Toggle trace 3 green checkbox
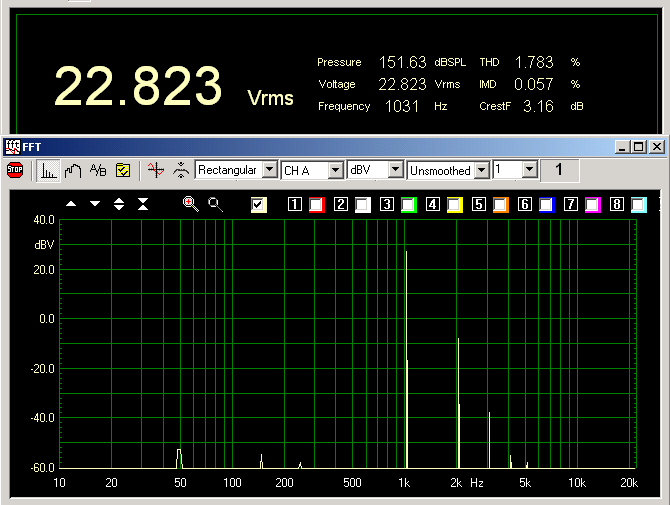This screenshot has width=670, height=505. (x=408, y=205)
